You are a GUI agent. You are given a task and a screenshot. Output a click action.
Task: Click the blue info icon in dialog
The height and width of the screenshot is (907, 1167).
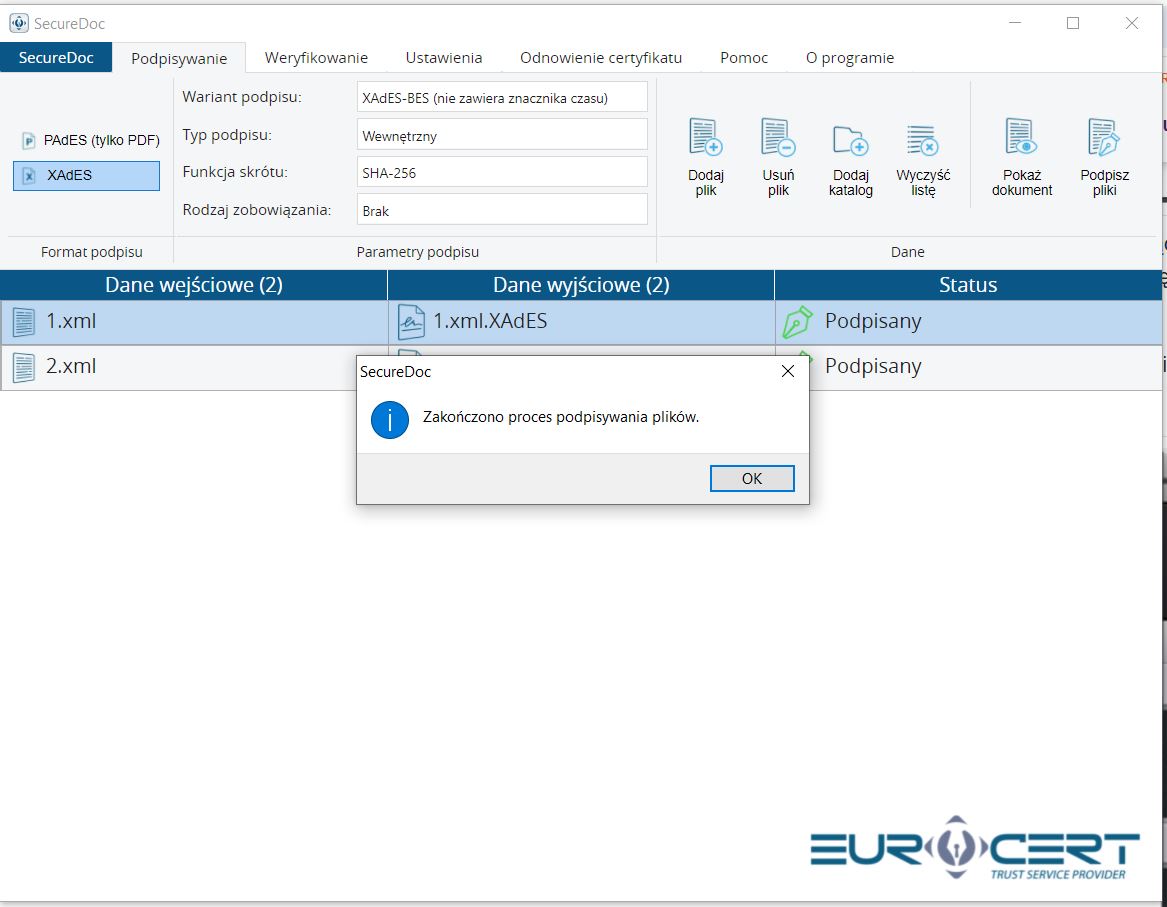389,419
